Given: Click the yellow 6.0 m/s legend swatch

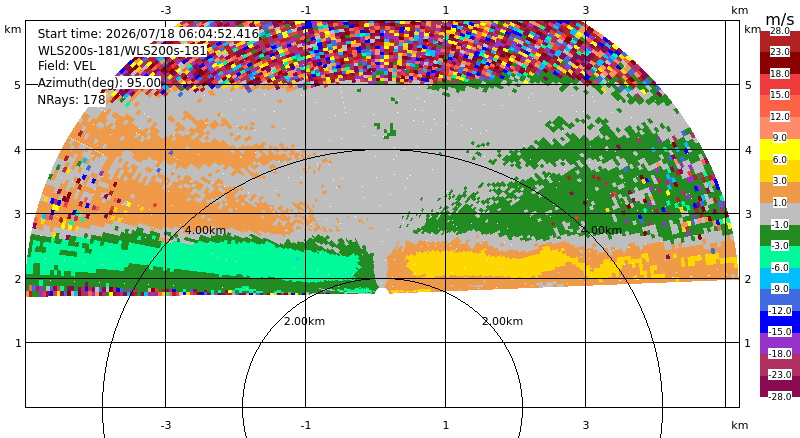Looking at the screenshot, I should [x=780, y=150].
